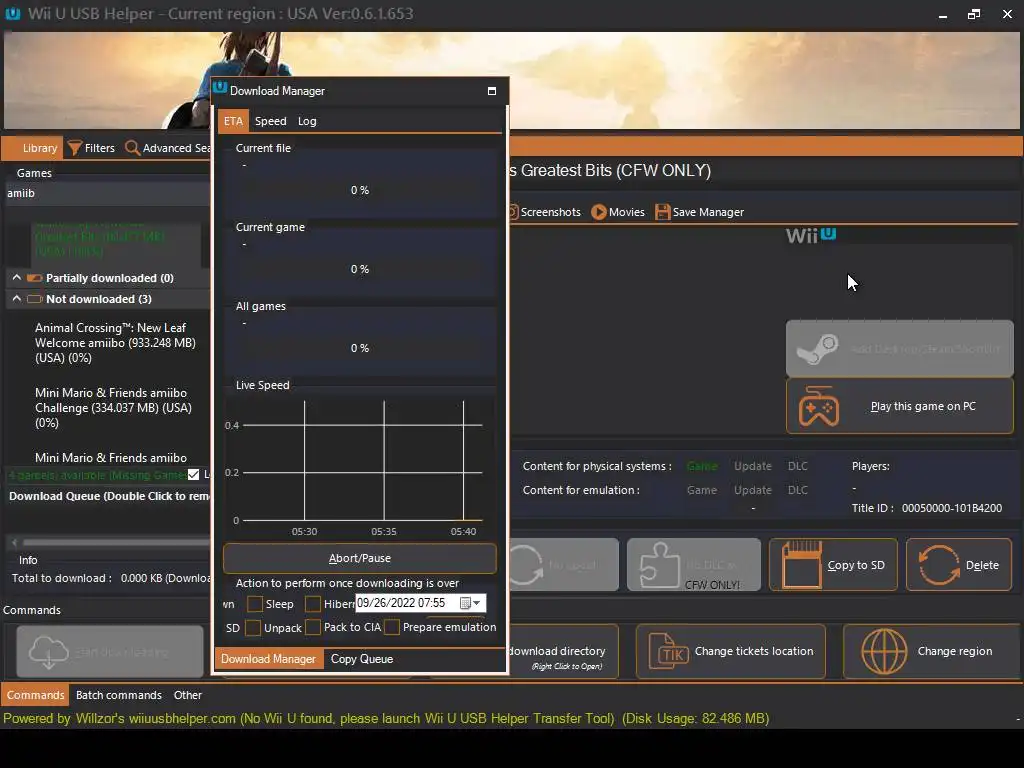
Task: Minimize the Wii U USB Helper window
Action: tap(942, 14)
